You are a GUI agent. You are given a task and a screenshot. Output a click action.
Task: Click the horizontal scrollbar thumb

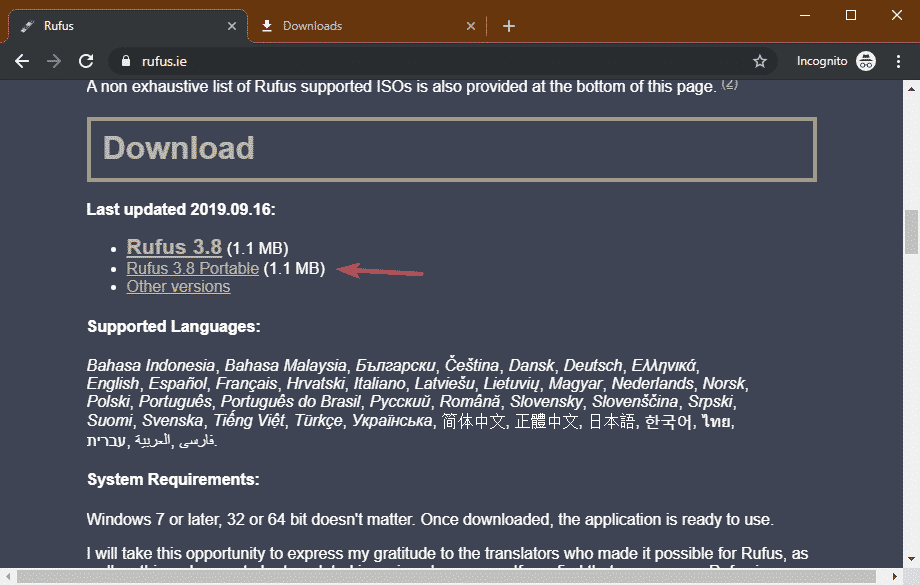coord(447,577)
